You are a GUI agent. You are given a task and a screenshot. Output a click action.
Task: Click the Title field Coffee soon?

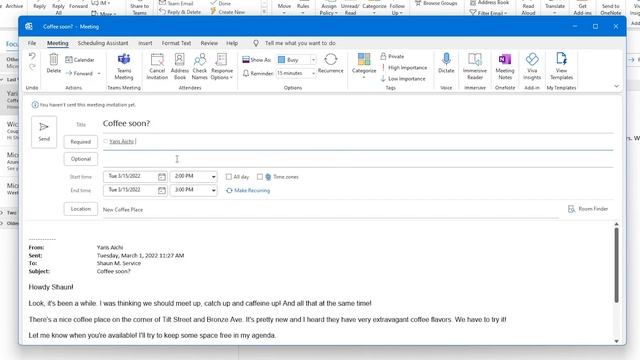[x=358, y=123]
